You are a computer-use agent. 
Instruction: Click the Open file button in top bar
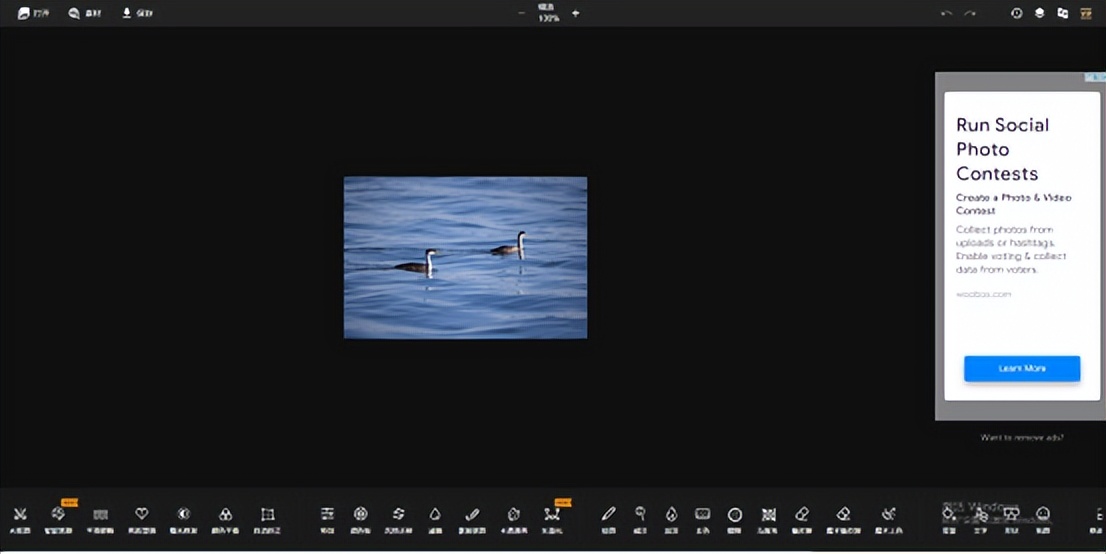pyautogui.click(x=33, y=14)
